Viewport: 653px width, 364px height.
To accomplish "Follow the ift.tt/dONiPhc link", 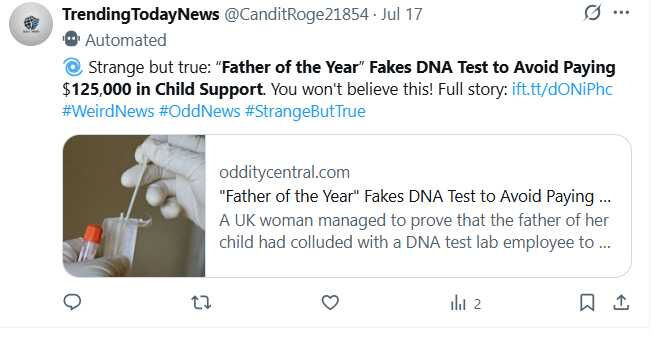I will (x=562, y=89).
